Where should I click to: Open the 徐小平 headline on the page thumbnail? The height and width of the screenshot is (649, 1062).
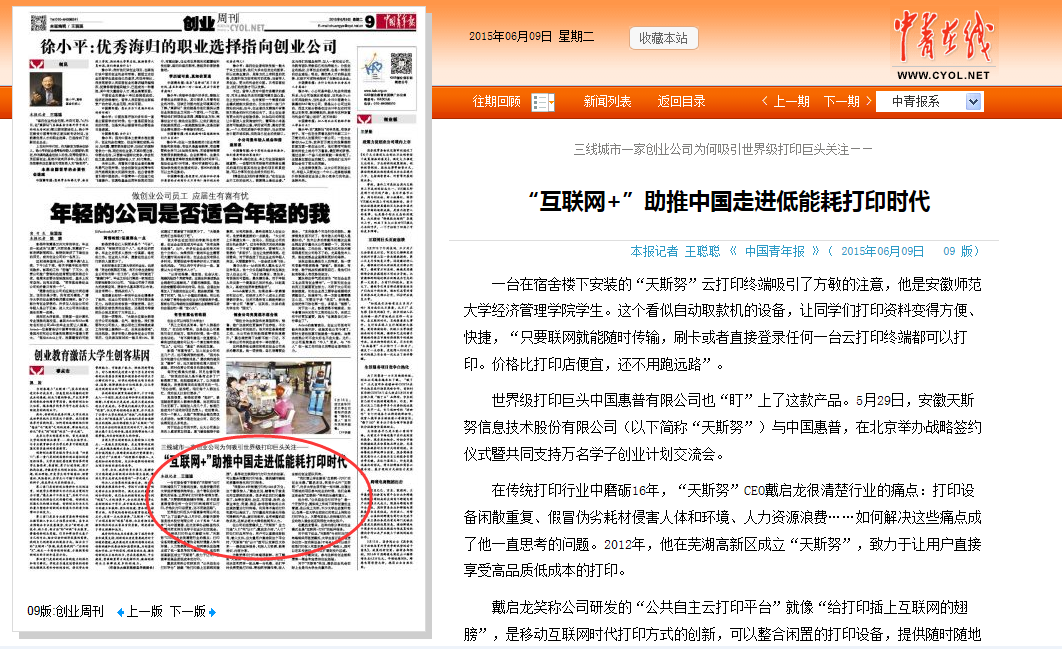click(x=188, y=46)
